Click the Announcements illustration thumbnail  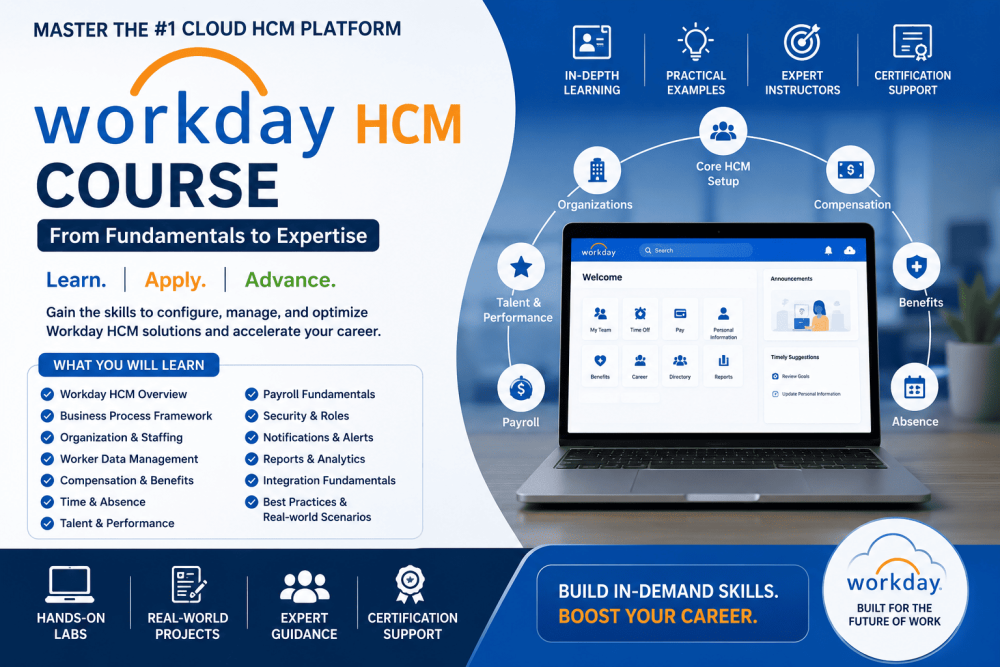pos(811,311)
